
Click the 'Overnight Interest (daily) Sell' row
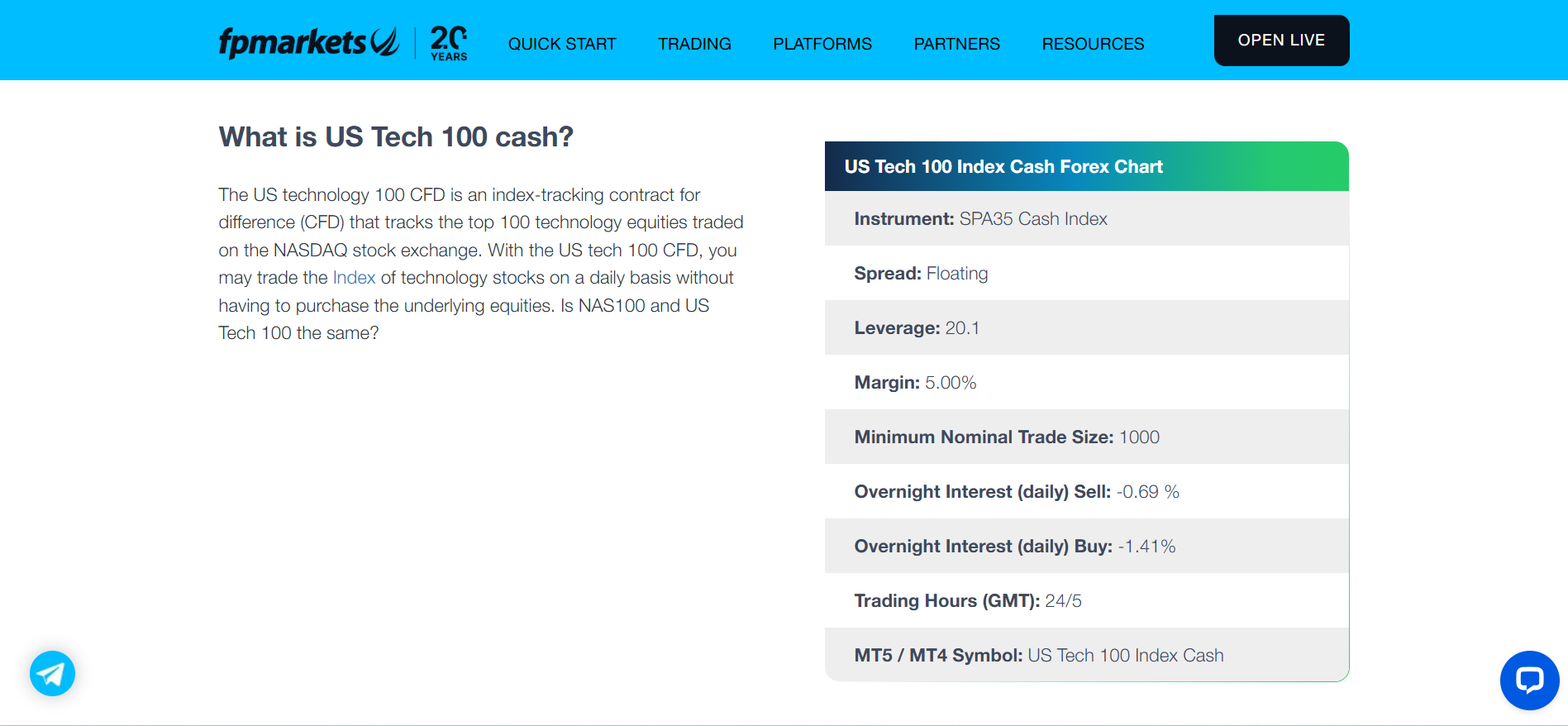(x=1086, y=491)
